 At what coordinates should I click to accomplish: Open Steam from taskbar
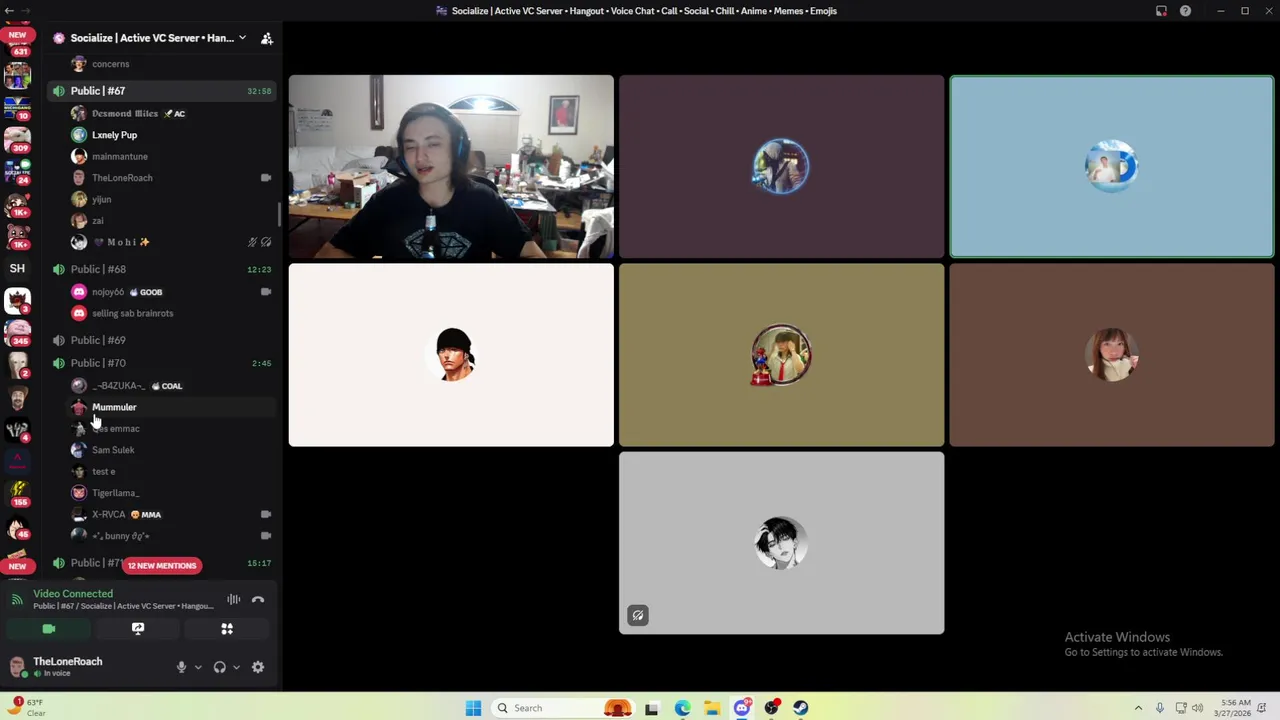(x=801, y=708)
